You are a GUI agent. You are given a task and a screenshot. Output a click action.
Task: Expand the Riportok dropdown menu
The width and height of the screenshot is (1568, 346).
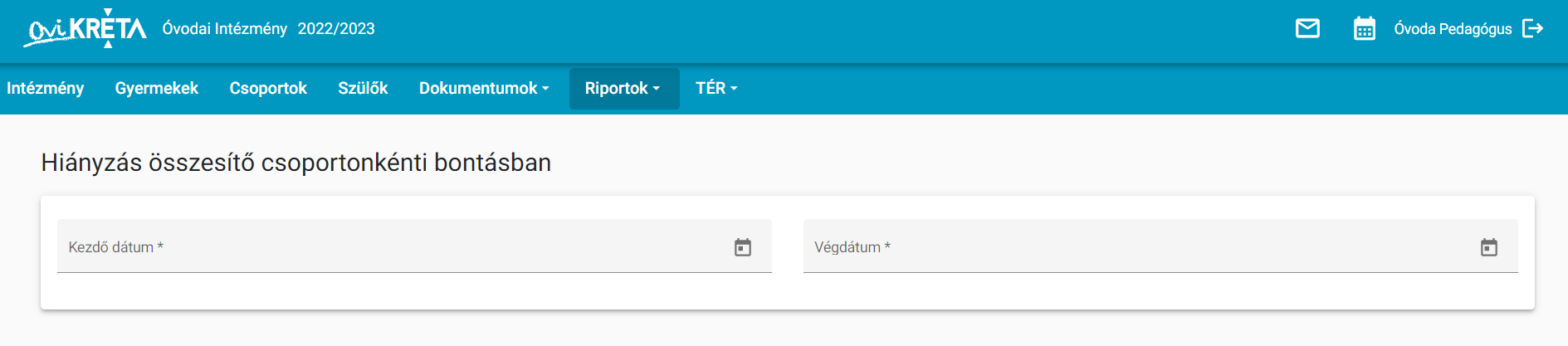pyautogui.click(x=623, y=88)
